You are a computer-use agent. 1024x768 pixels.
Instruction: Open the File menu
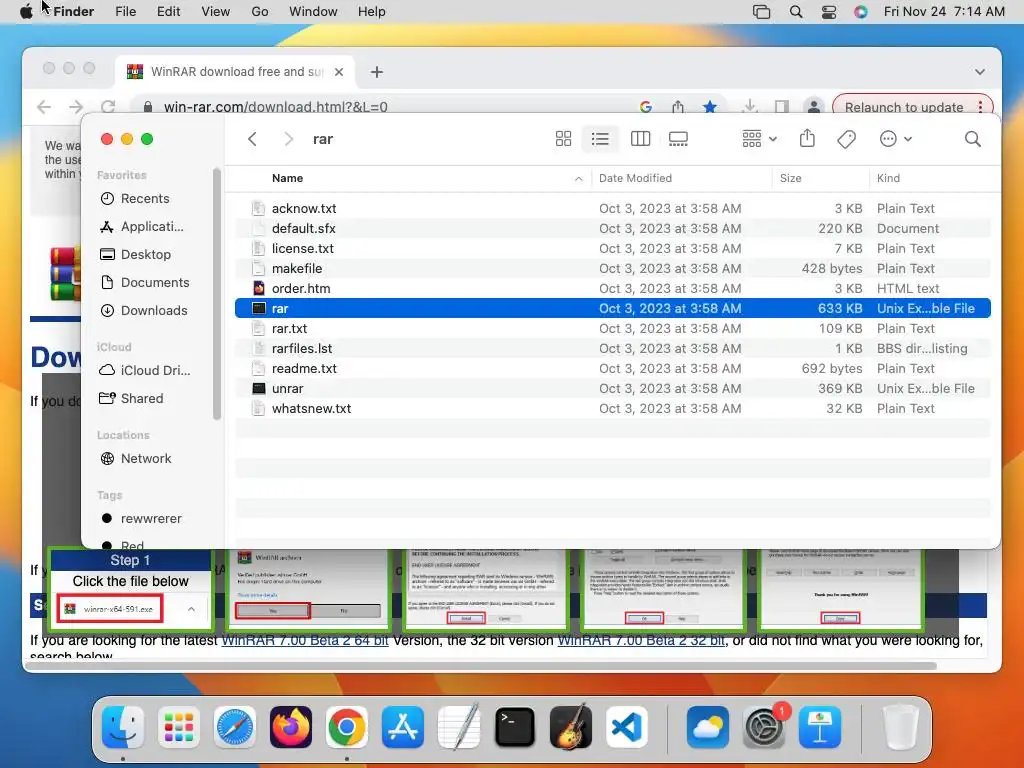coord(125,12)
